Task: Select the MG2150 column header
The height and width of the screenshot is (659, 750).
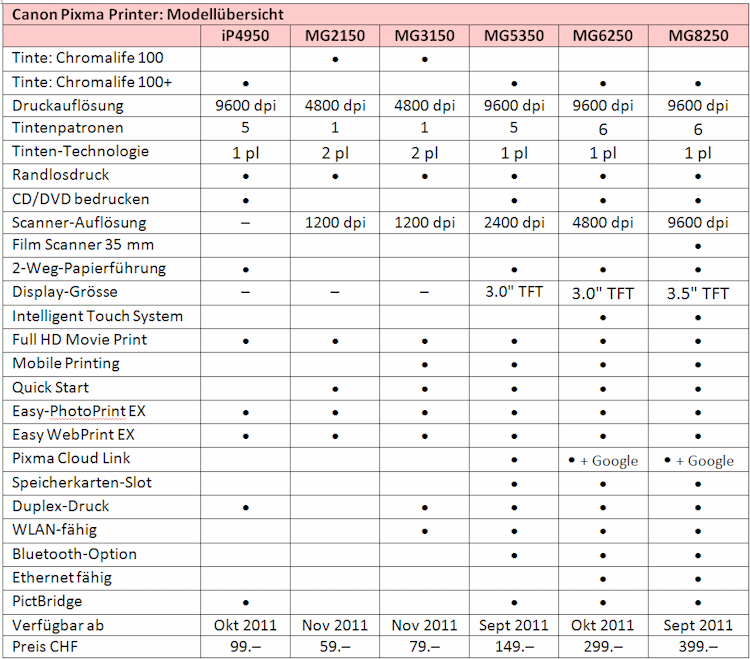Action: 334,36
